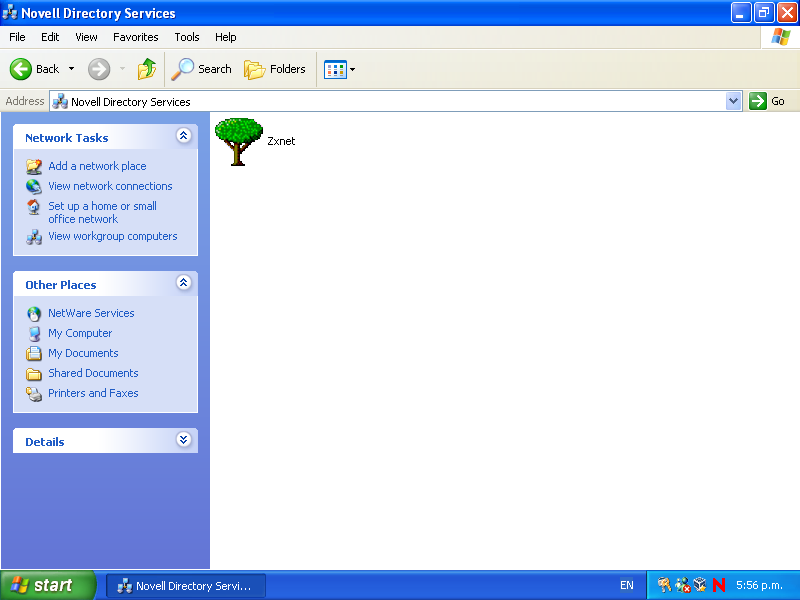
Task: Click the red Novell N tray icon
Action: [x=719, y=585]
